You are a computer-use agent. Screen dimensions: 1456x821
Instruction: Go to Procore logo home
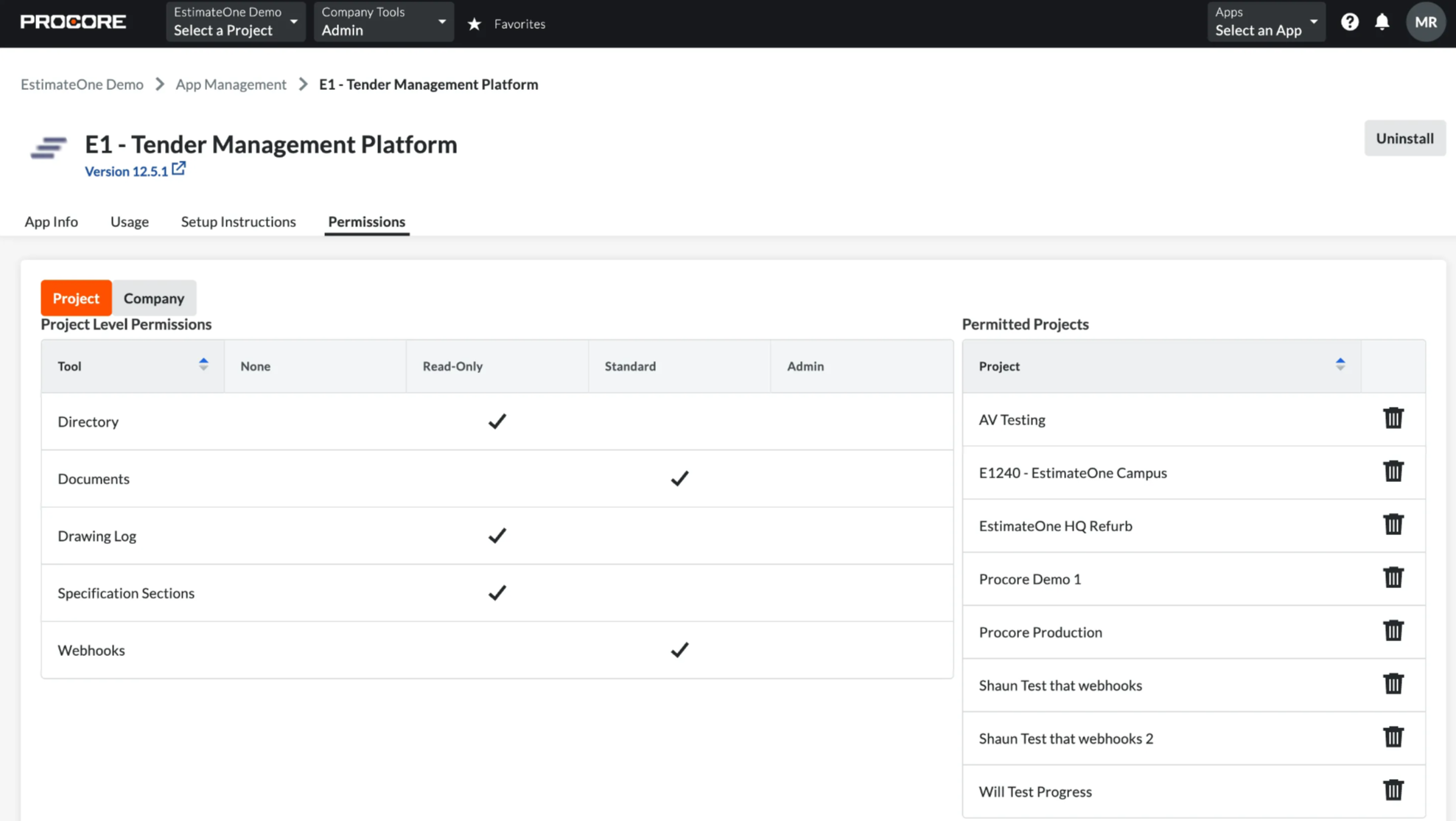pos(73,22)
